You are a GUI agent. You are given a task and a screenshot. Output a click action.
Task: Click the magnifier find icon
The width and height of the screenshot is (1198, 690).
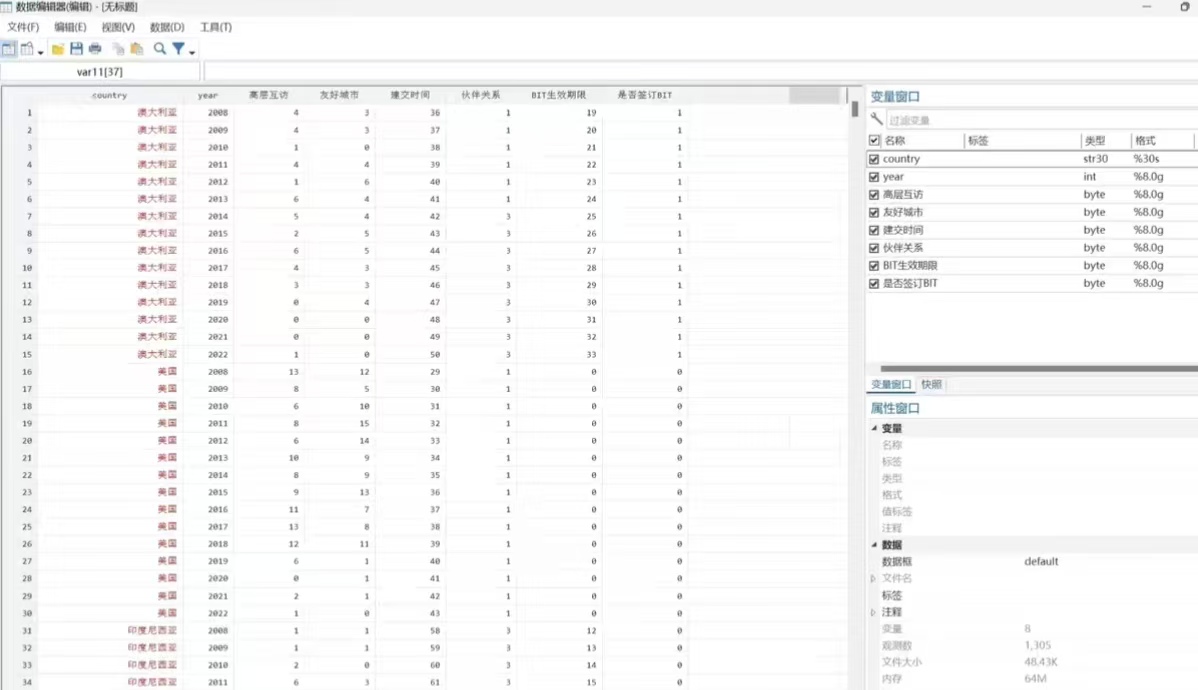tap(160, 49)
